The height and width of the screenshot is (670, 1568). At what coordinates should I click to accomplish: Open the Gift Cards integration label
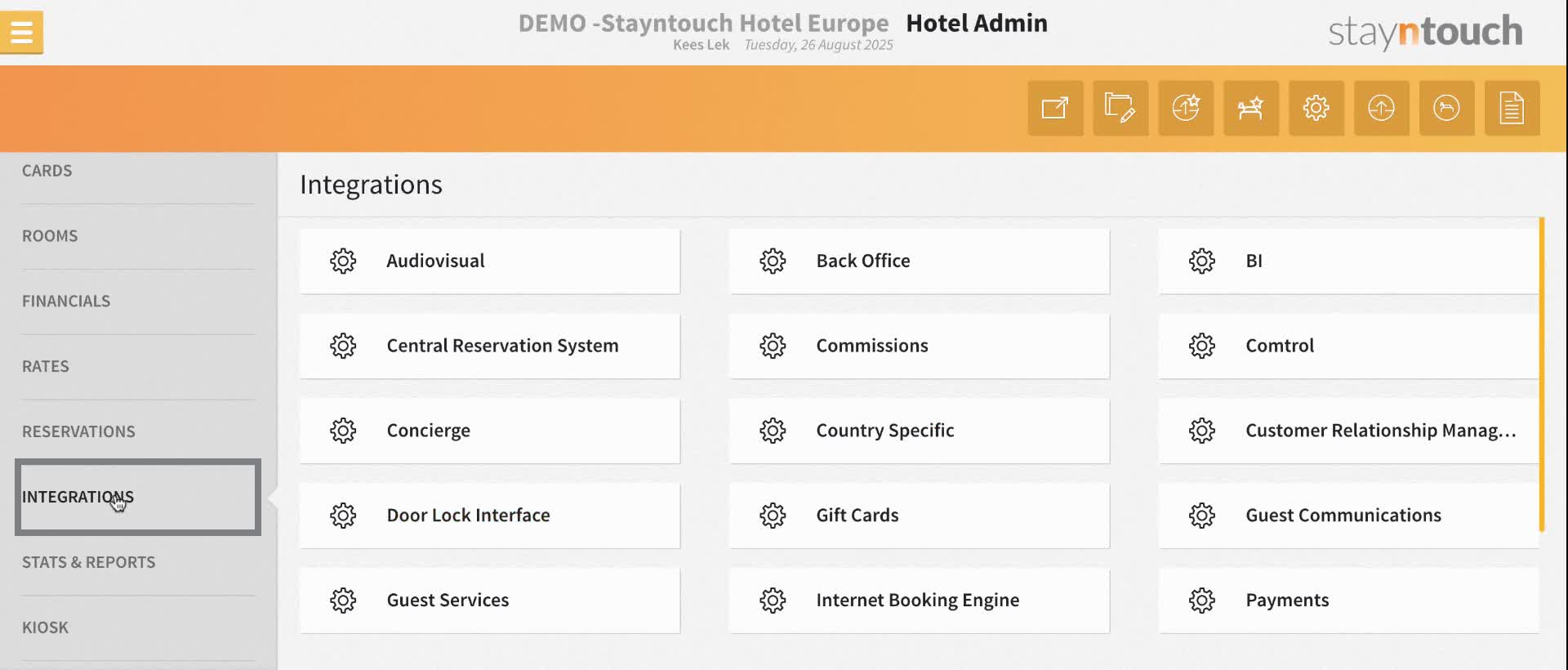857,516
